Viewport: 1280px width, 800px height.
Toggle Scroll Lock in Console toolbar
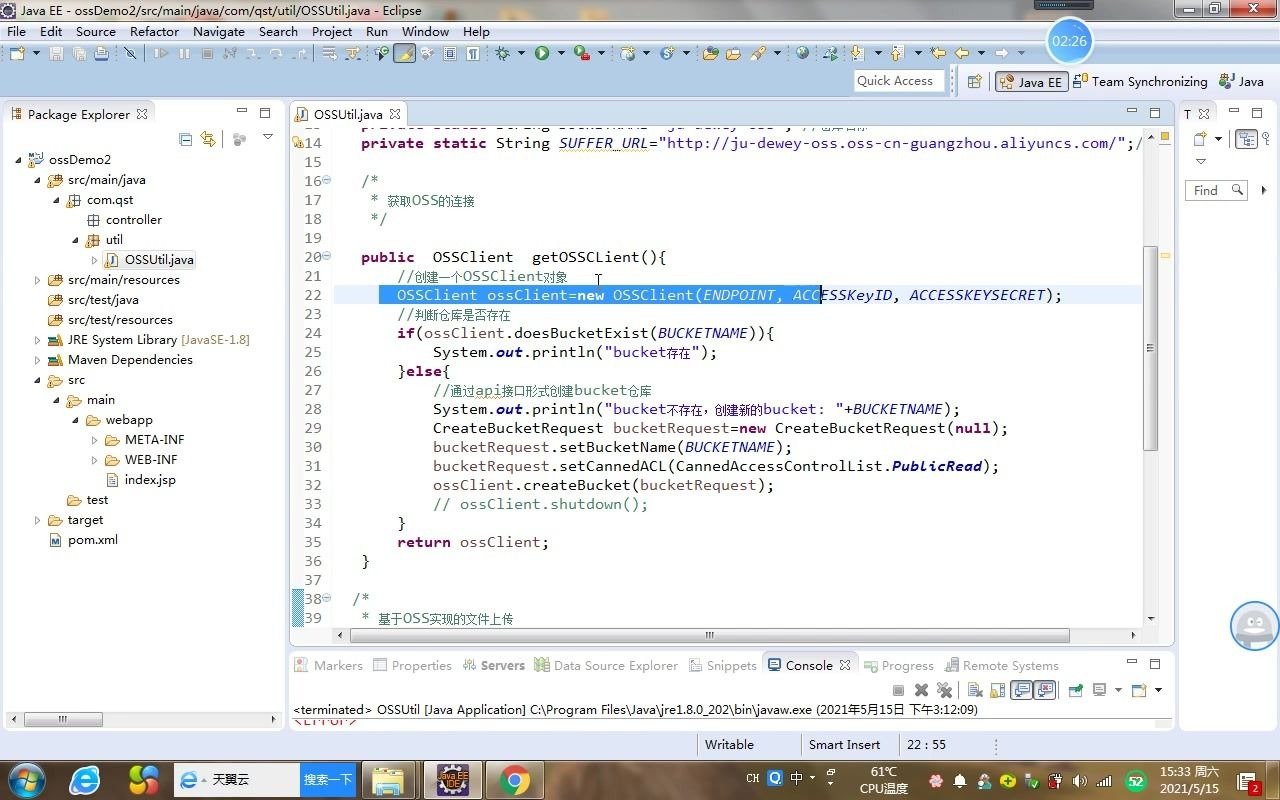[998, 690]
